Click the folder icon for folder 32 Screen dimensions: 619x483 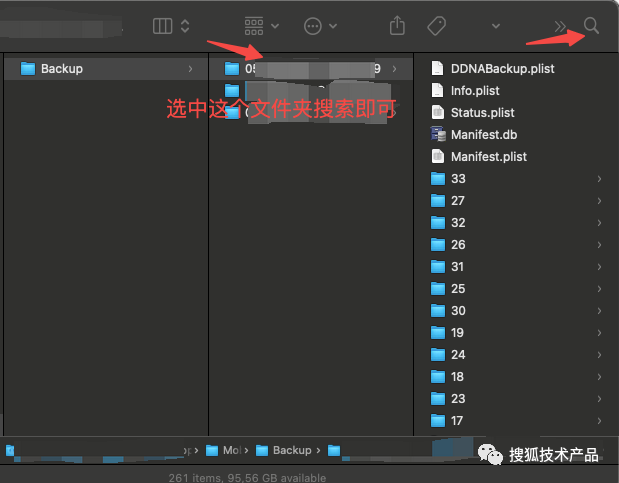(438, 222)
